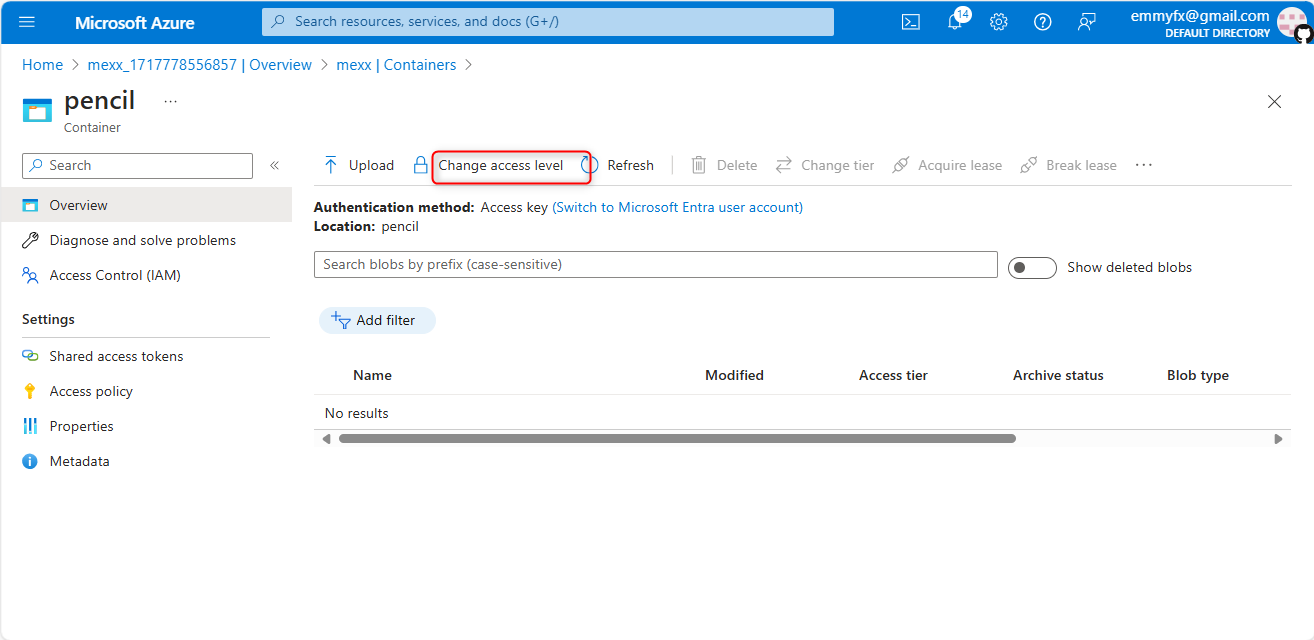Open the notifications bell
This screenshot has height=640, width=1314.
tap(955, 22)
